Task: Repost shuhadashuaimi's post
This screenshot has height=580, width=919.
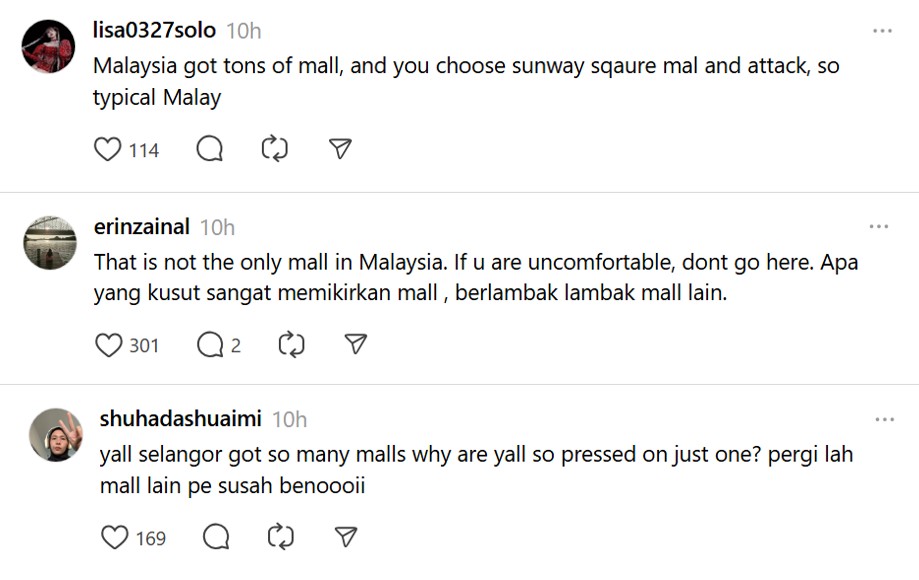Action: point(281,538)
